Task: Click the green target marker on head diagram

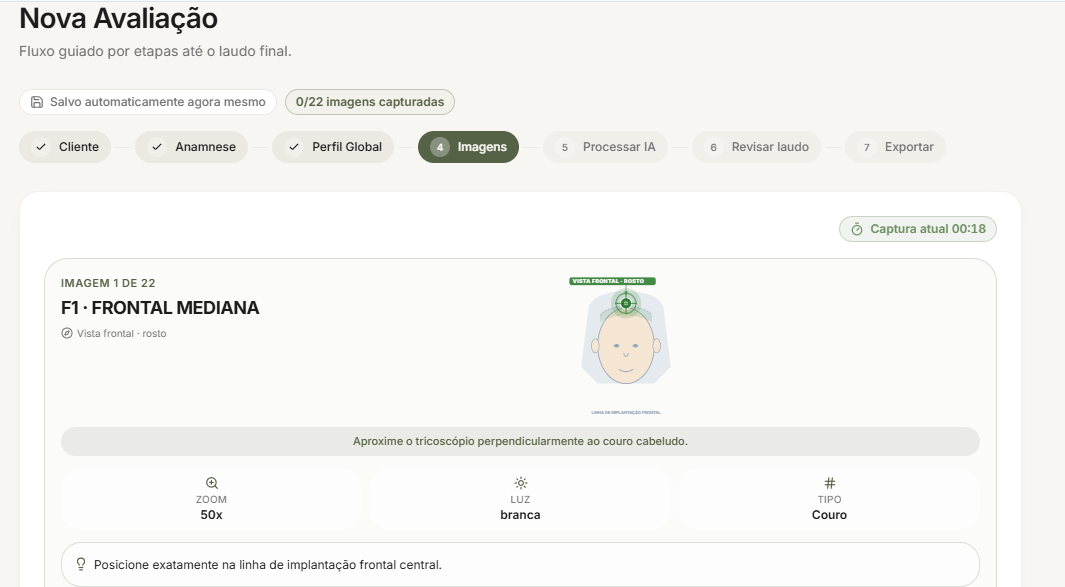Action: coord(626,303)
